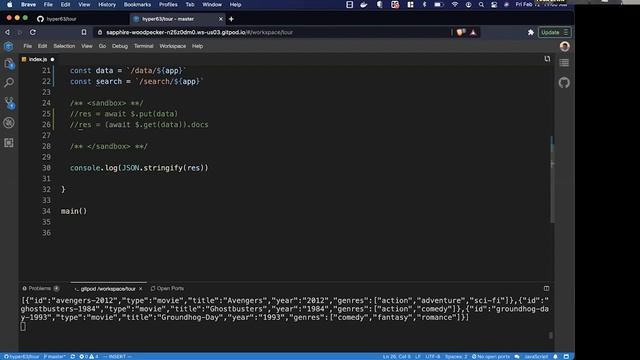Viewport: 640px width, 360px height.
Task: Click the Wi-Fi icon in the macOS menu bar
Action: point(455,4)
